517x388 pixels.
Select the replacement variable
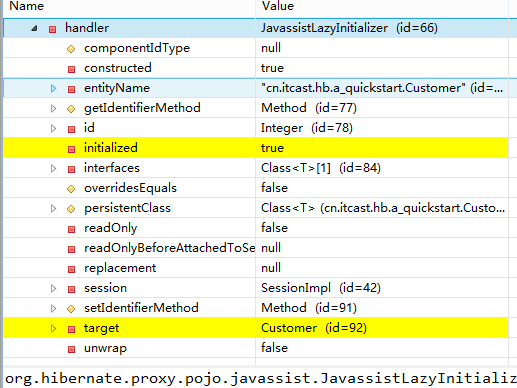click(120, 268)
